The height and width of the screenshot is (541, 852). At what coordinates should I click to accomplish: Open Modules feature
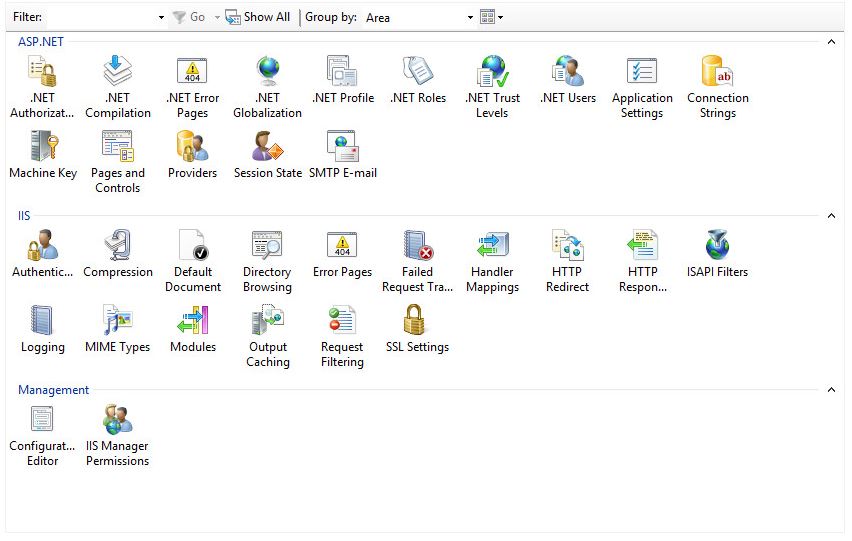193,329
